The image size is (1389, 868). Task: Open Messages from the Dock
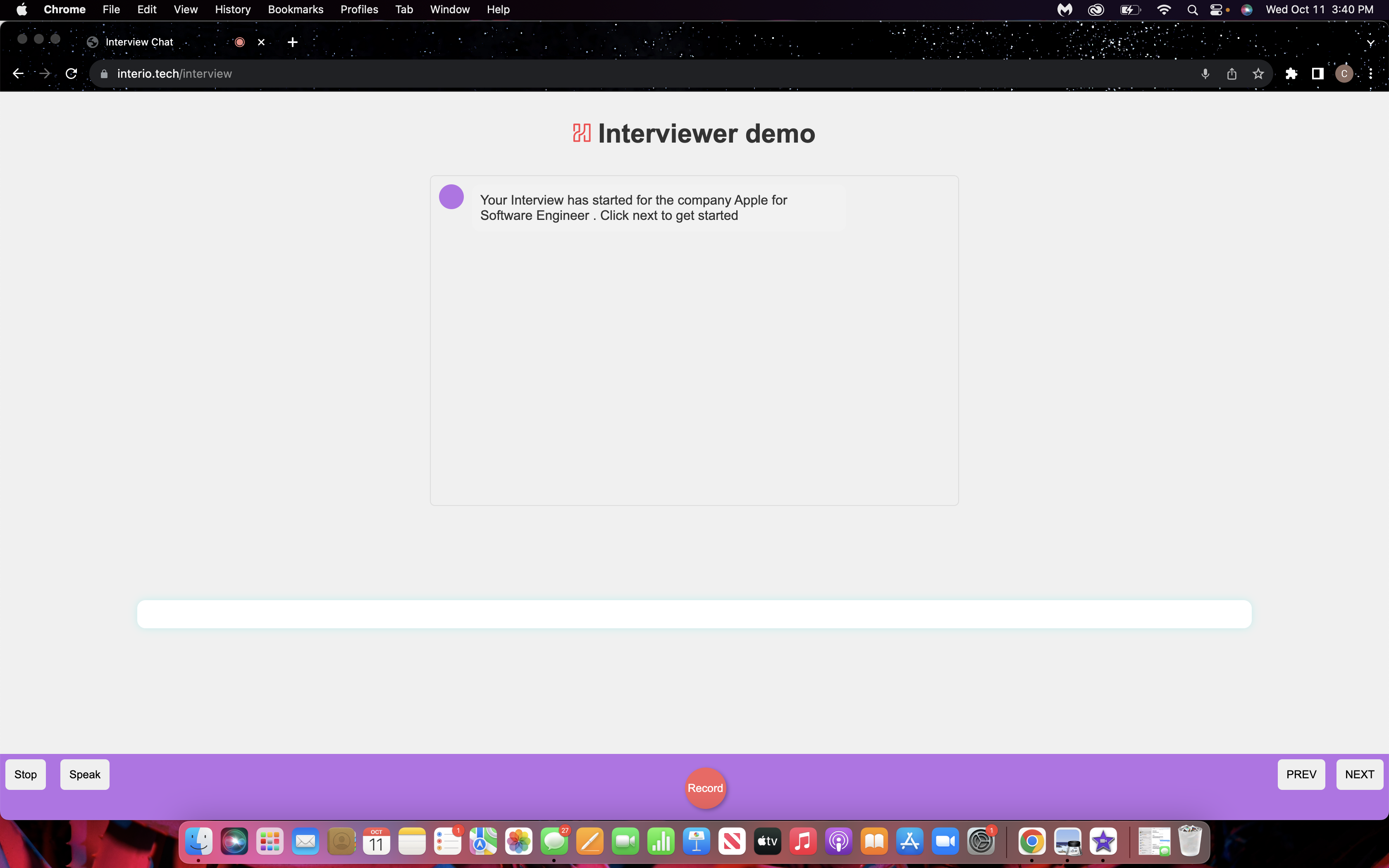pos(554,842)
